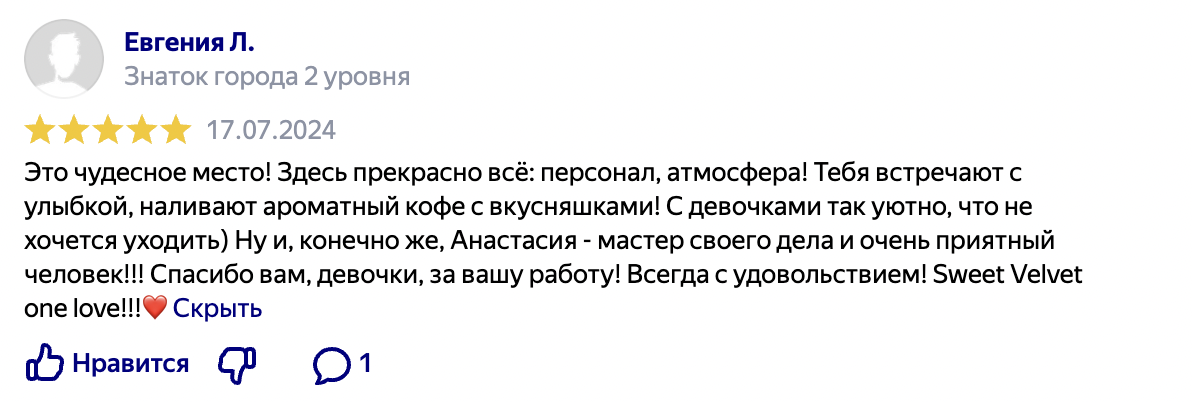1192x402 pixels.
Task: Click the review date 17.07.2024
Action: point(271,131)
